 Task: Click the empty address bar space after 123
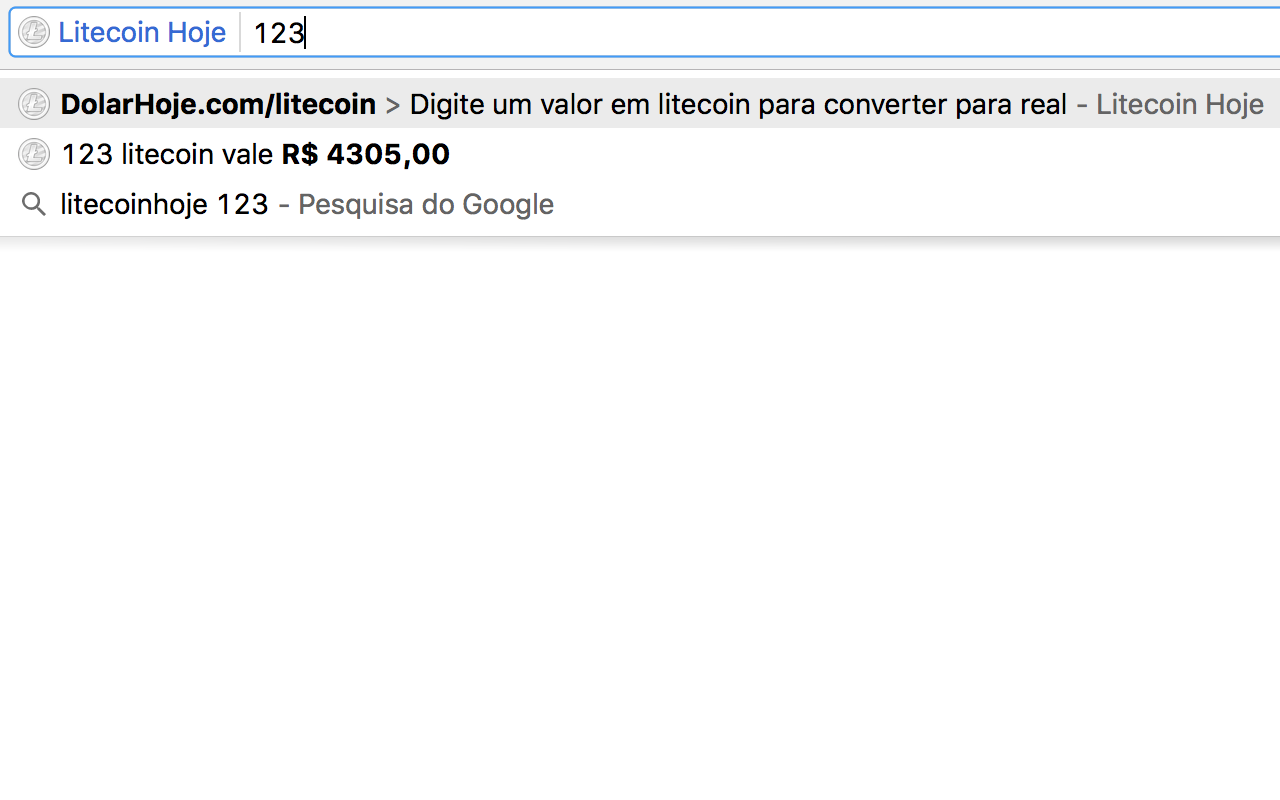(x=790, y=33)
